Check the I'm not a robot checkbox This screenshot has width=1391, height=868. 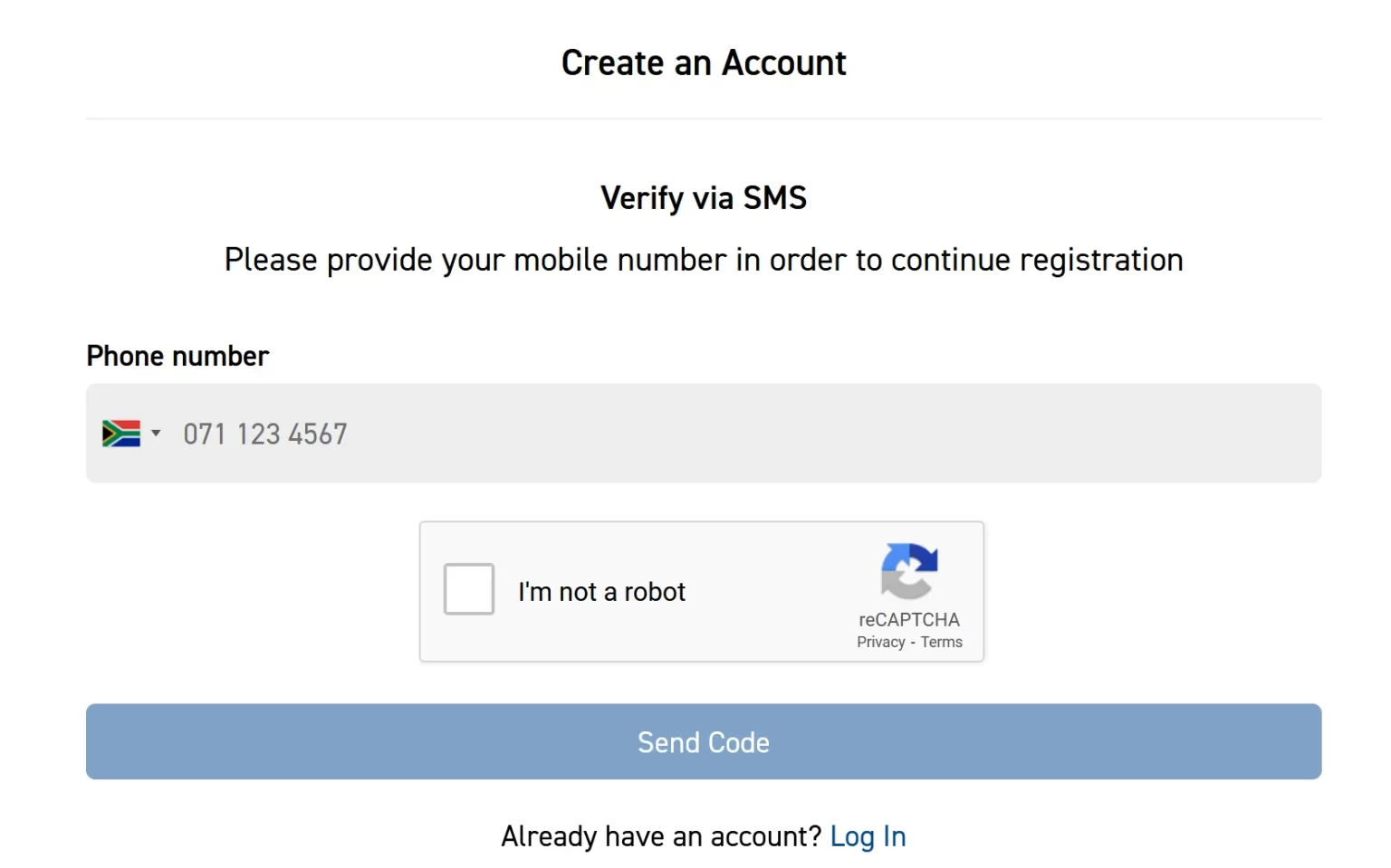pyautogui.click(x=469, y=589)
